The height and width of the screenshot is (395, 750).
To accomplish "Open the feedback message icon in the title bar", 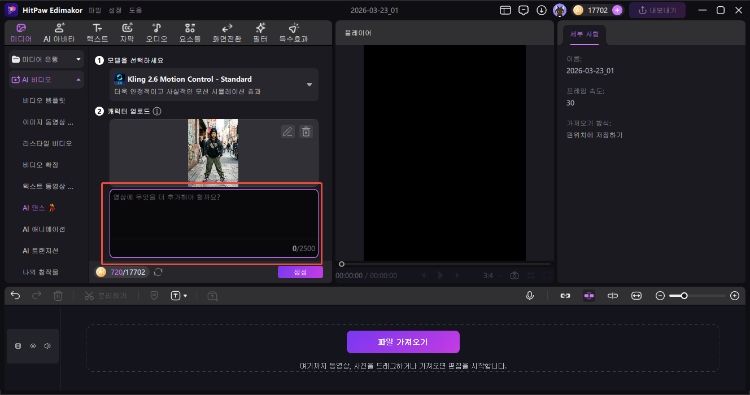I will (x=523, y=10).
